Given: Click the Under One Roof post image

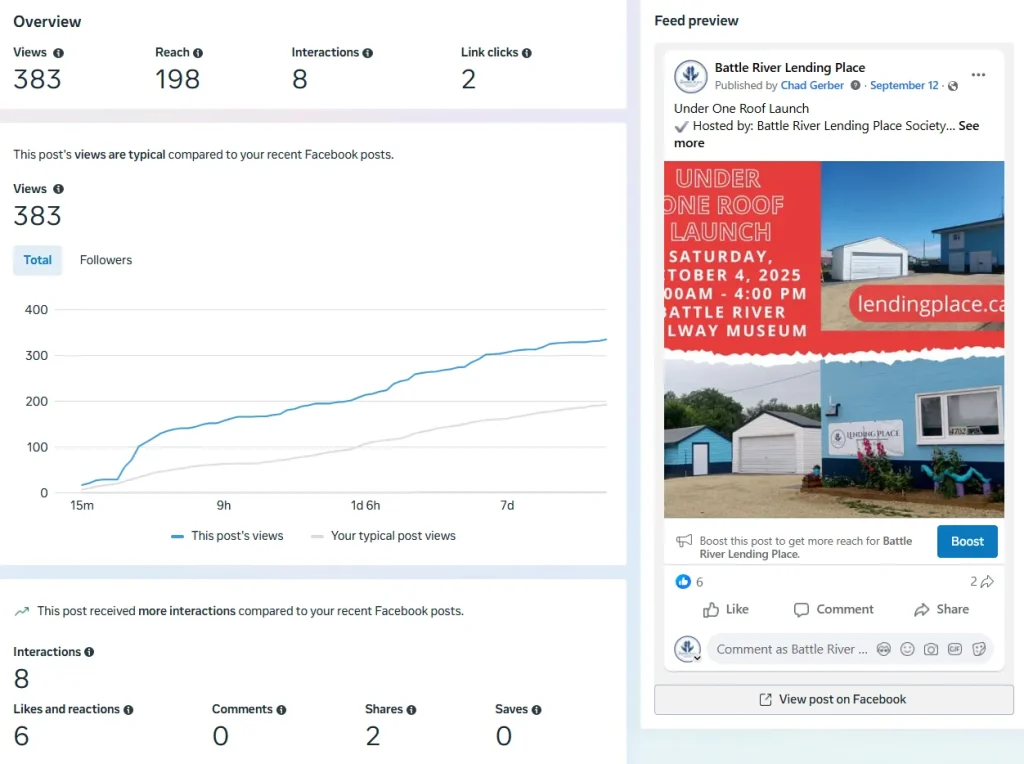Looking at the screenshot, I should pos(833,339).
